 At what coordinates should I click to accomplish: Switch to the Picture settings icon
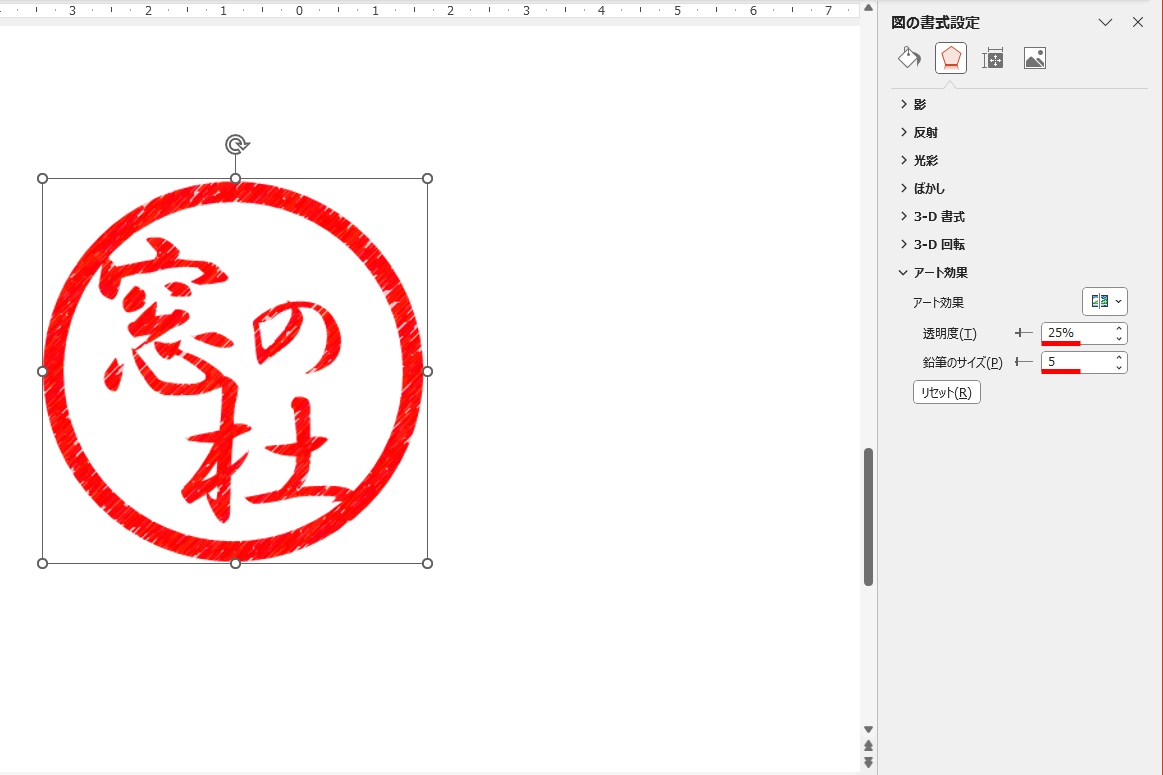click(x=1034, y=58)
